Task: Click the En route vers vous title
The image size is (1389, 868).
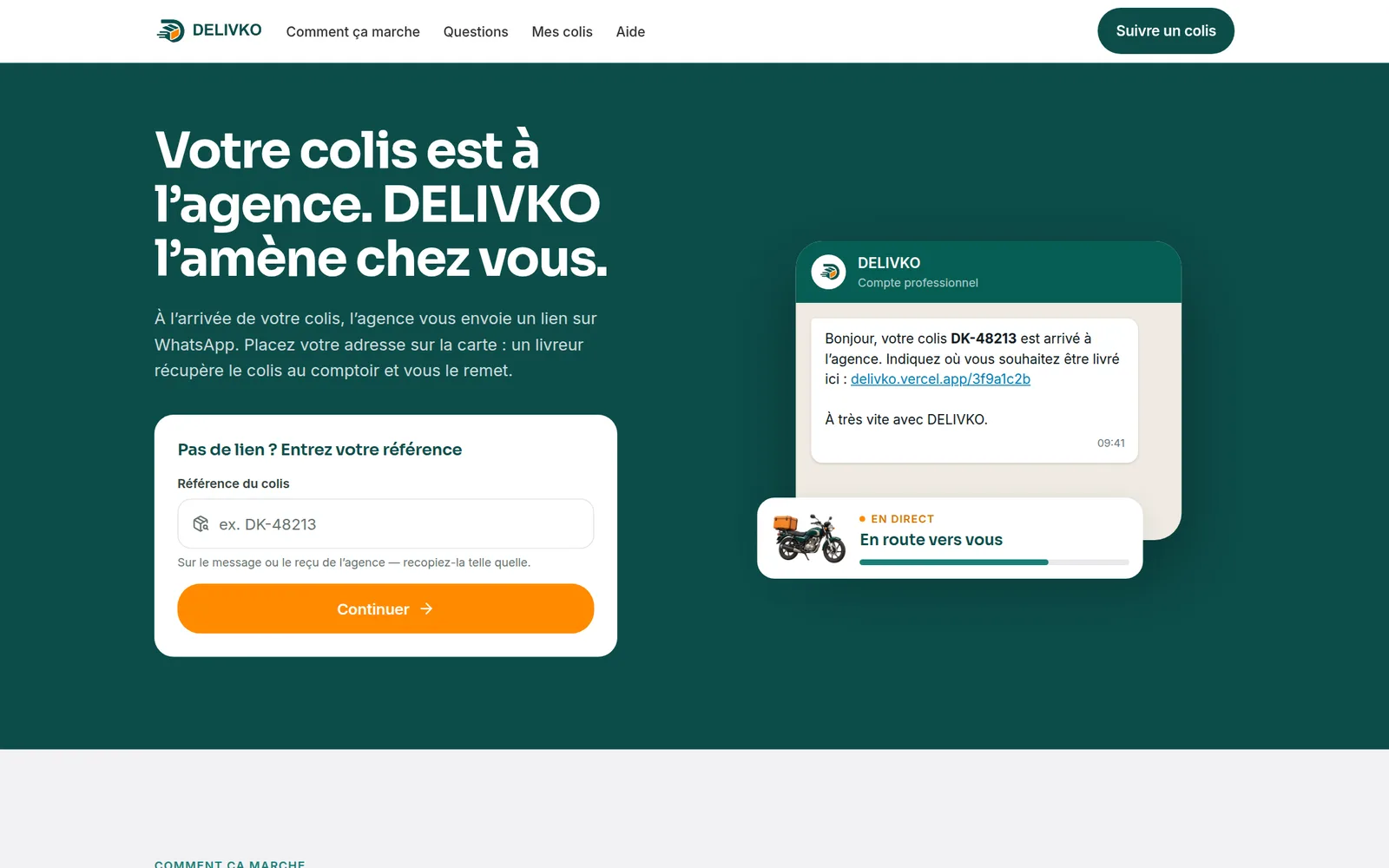Action: pyautogui.click(x=931, y=539)
